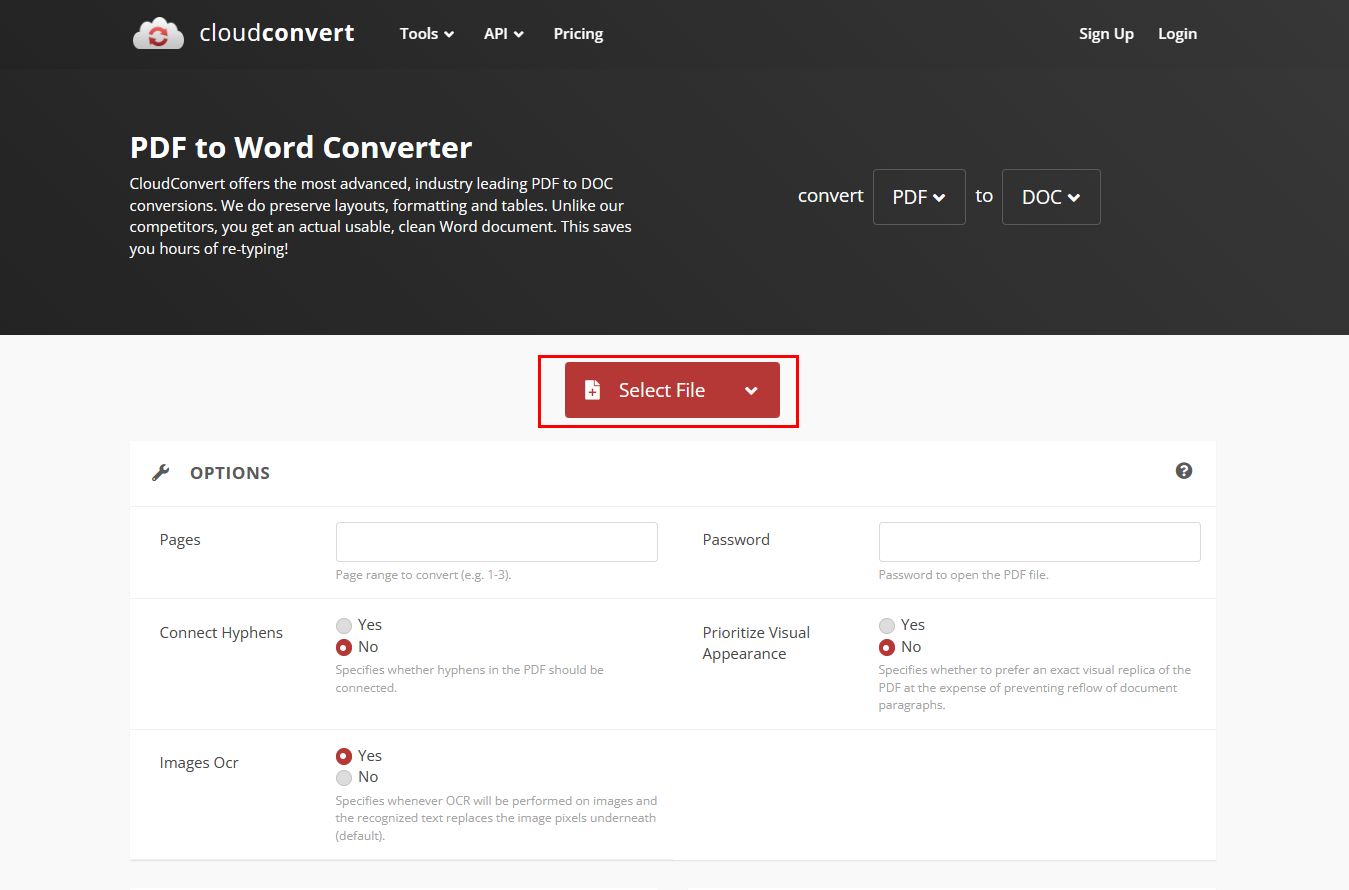This screenshot has height=890, width=1349.
Task: Click the Pages range input field
Action: coord(497,542)
